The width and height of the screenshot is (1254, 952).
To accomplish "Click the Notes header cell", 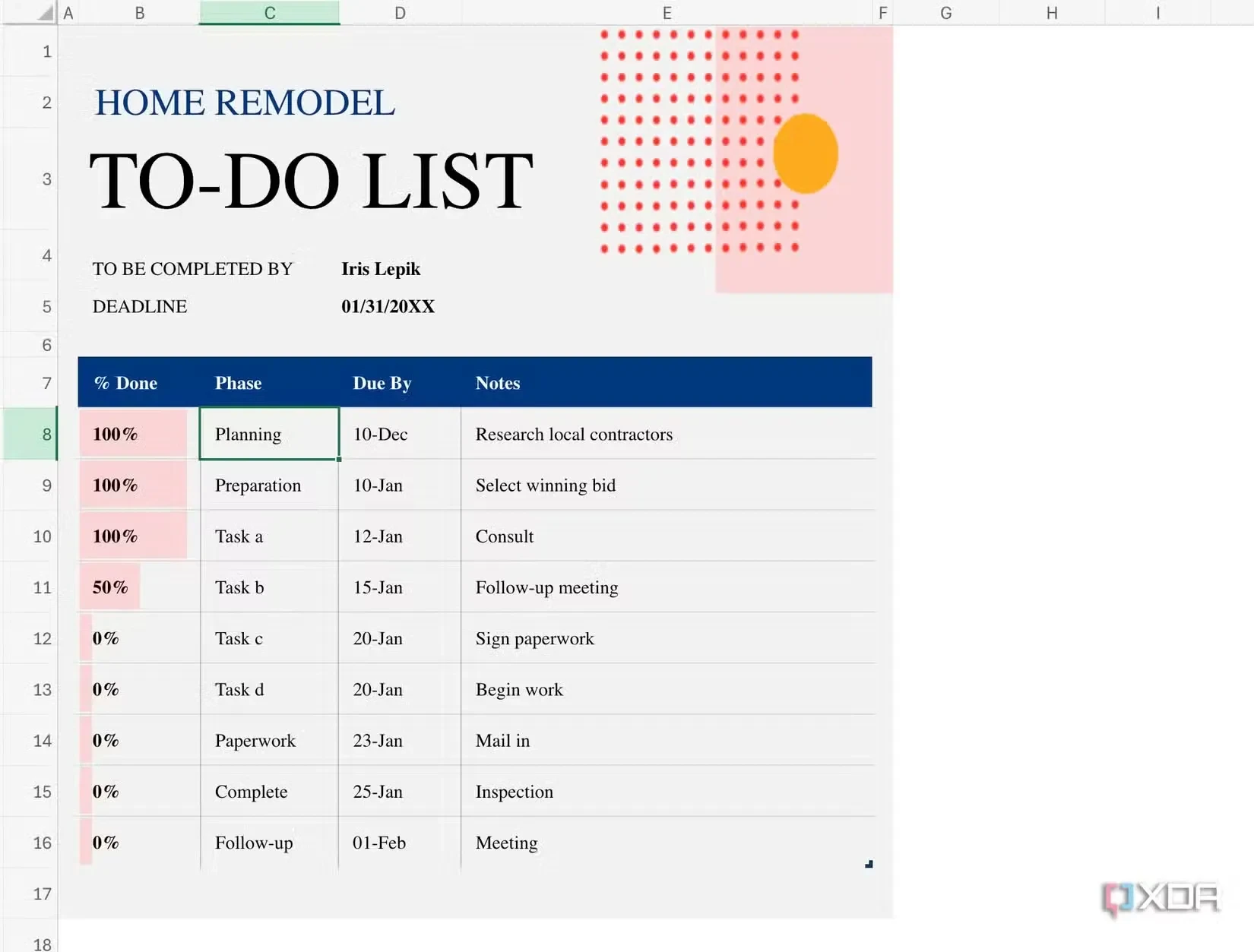I will 498,383.
